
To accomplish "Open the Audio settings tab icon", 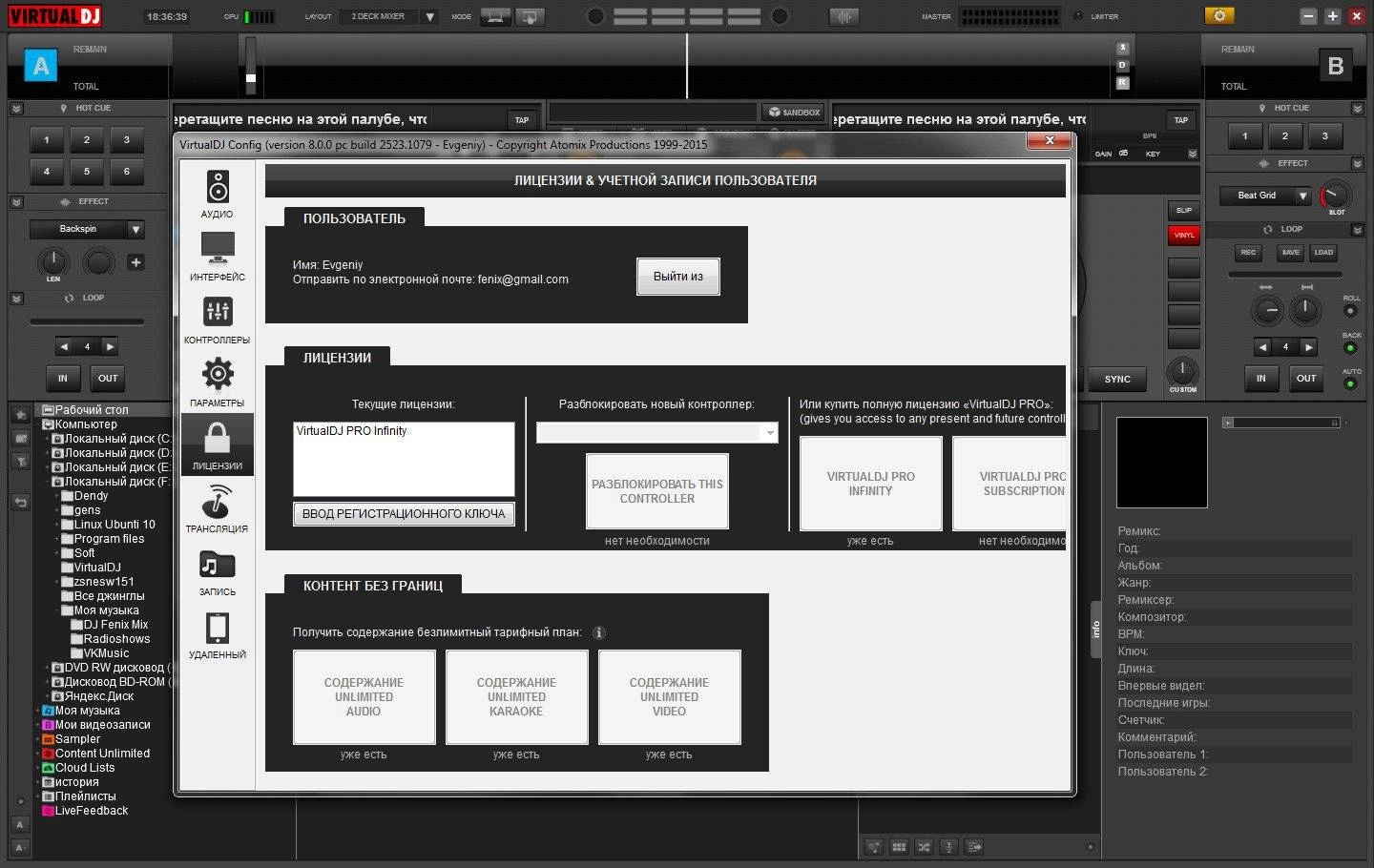I will (218, 187).
